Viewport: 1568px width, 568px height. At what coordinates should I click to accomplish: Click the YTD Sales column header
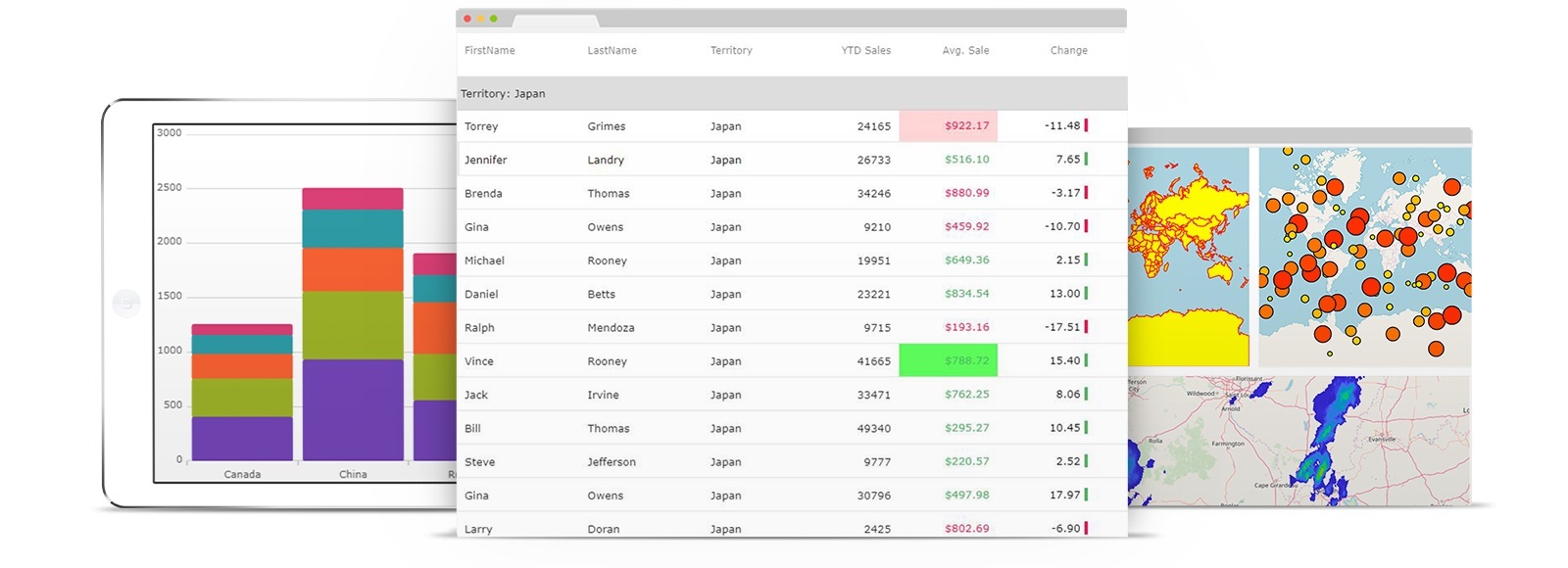click(x=865, y=51)
